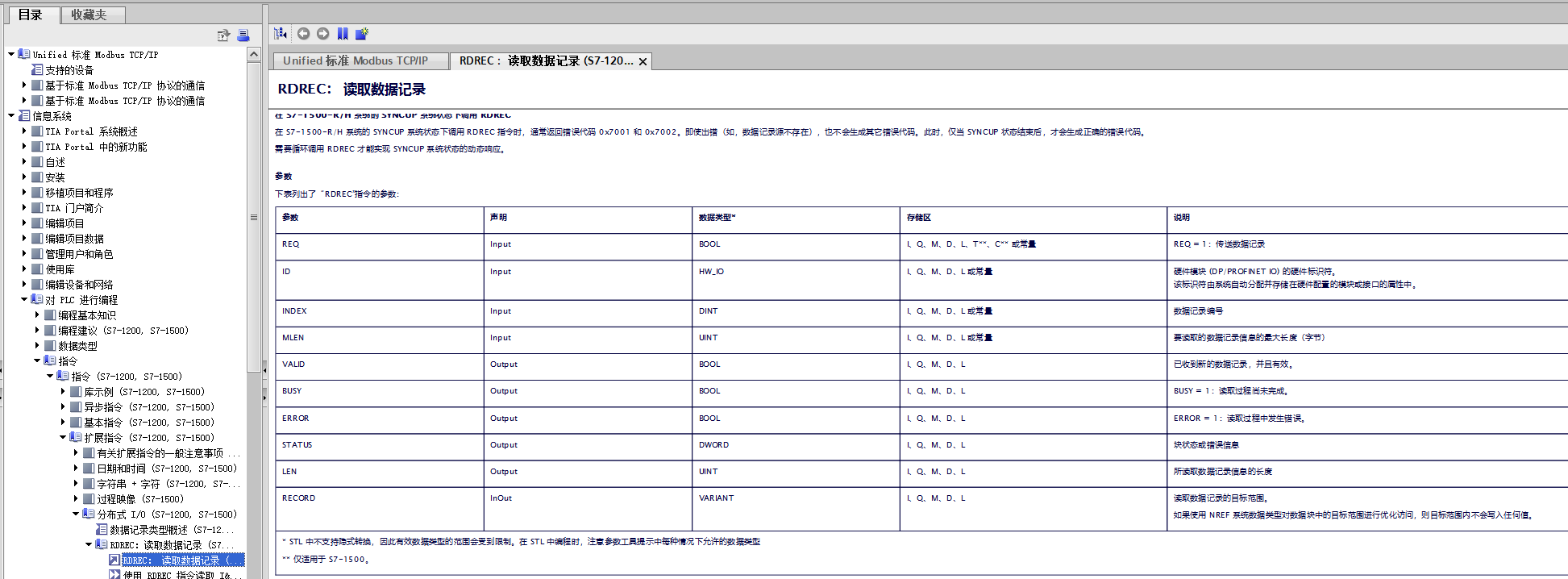The width and height of the screenshot is (1568, 579).
Task: Click the Forward navigation arrow icon
Action: pyautogui.click(x=322, y=33)
